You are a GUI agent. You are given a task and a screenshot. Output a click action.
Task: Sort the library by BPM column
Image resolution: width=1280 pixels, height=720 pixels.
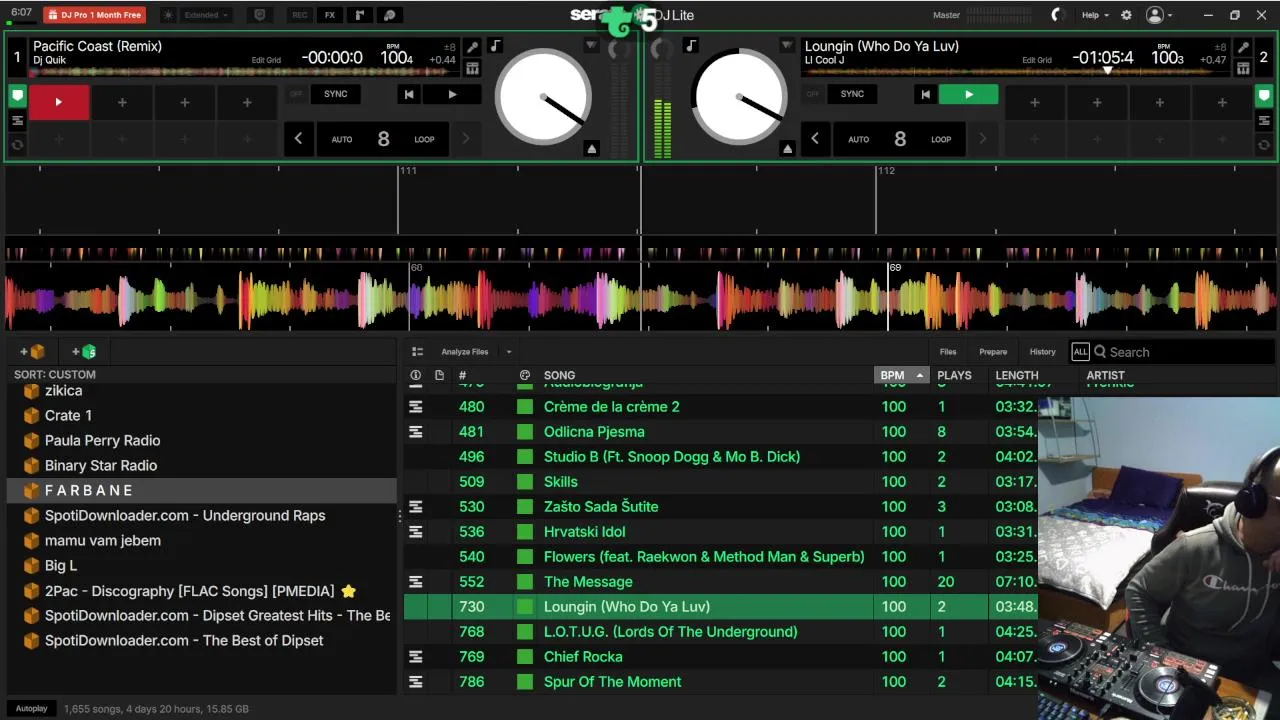tap(901, 375)
